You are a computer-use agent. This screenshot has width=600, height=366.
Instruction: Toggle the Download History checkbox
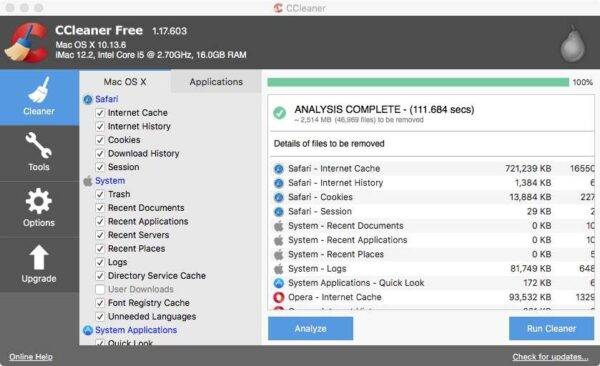[100, 154]
